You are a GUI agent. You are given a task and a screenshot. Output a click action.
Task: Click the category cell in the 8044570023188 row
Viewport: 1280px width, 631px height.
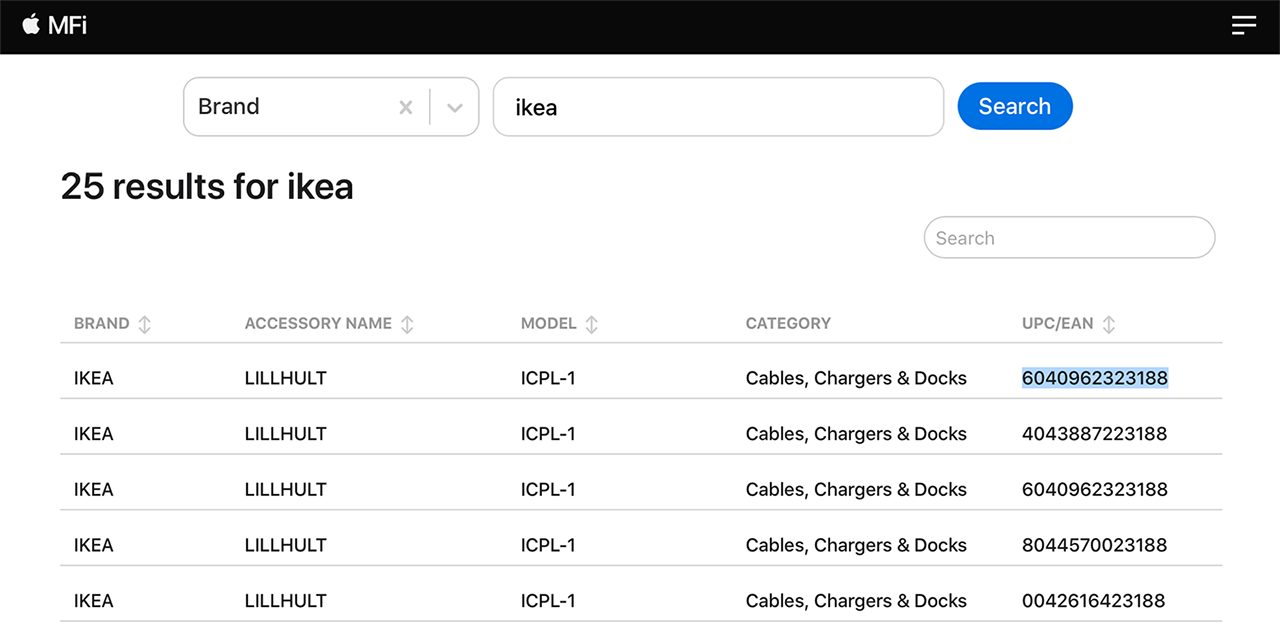tap(856, 545)
